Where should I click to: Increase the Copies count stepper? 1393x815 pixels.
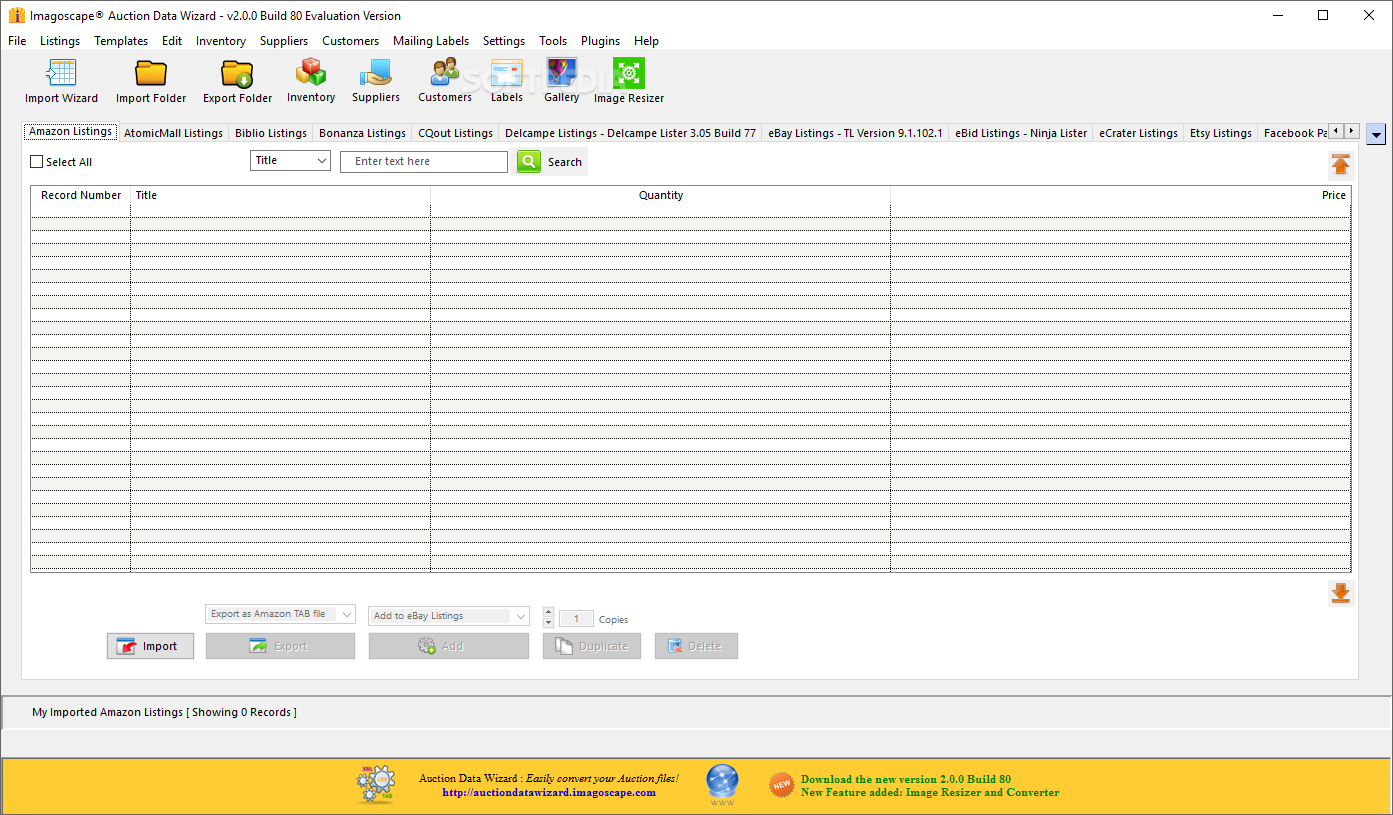[548, 612]
